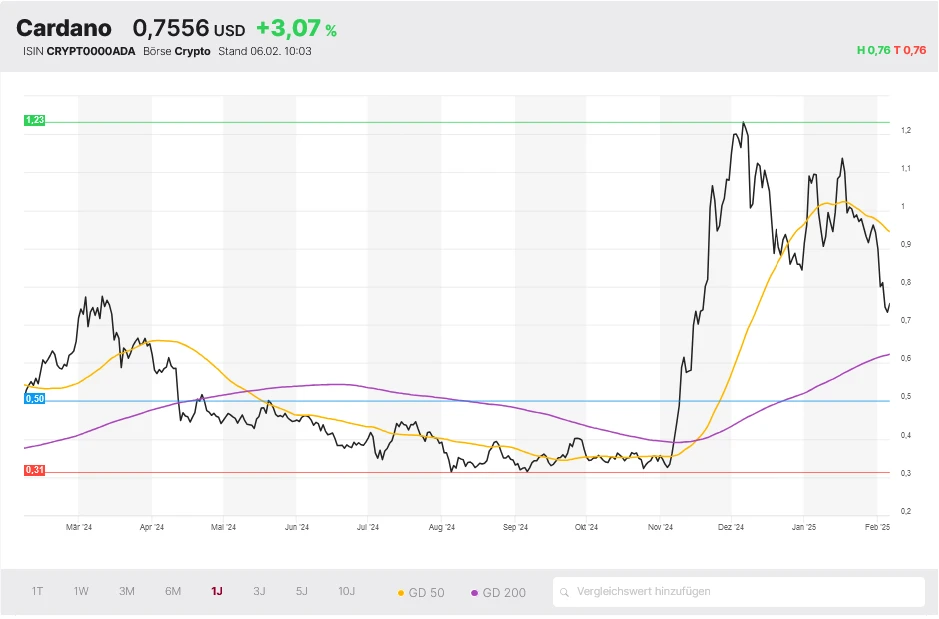
Task: Click the purple dot beside GD 200
Action: (x=474, y=593)
